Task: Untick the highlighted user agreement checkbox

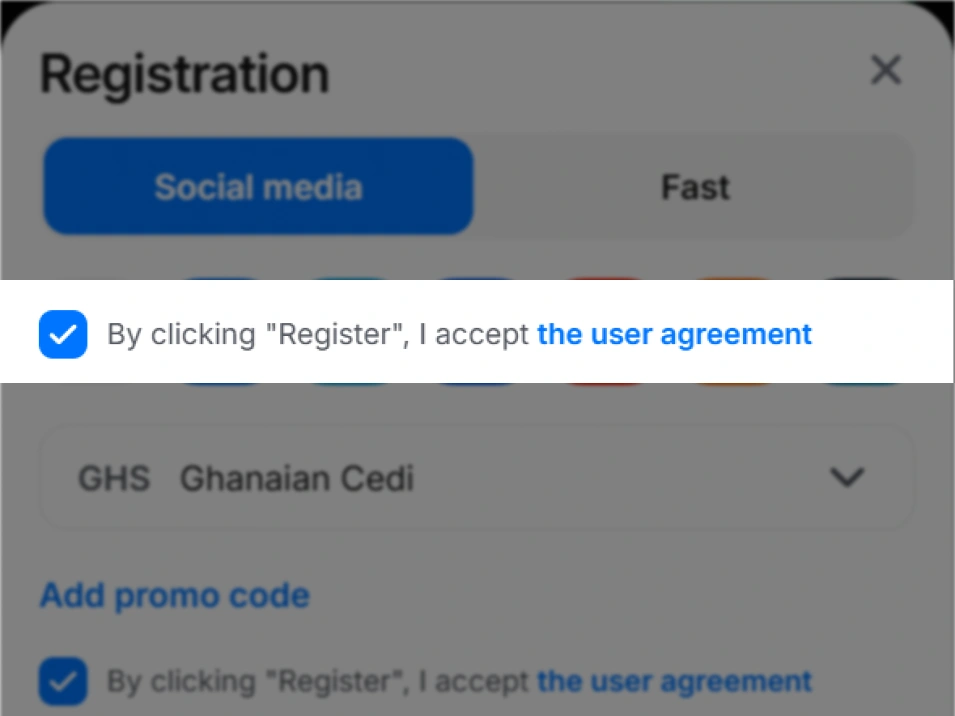Action: click(63, 334)
